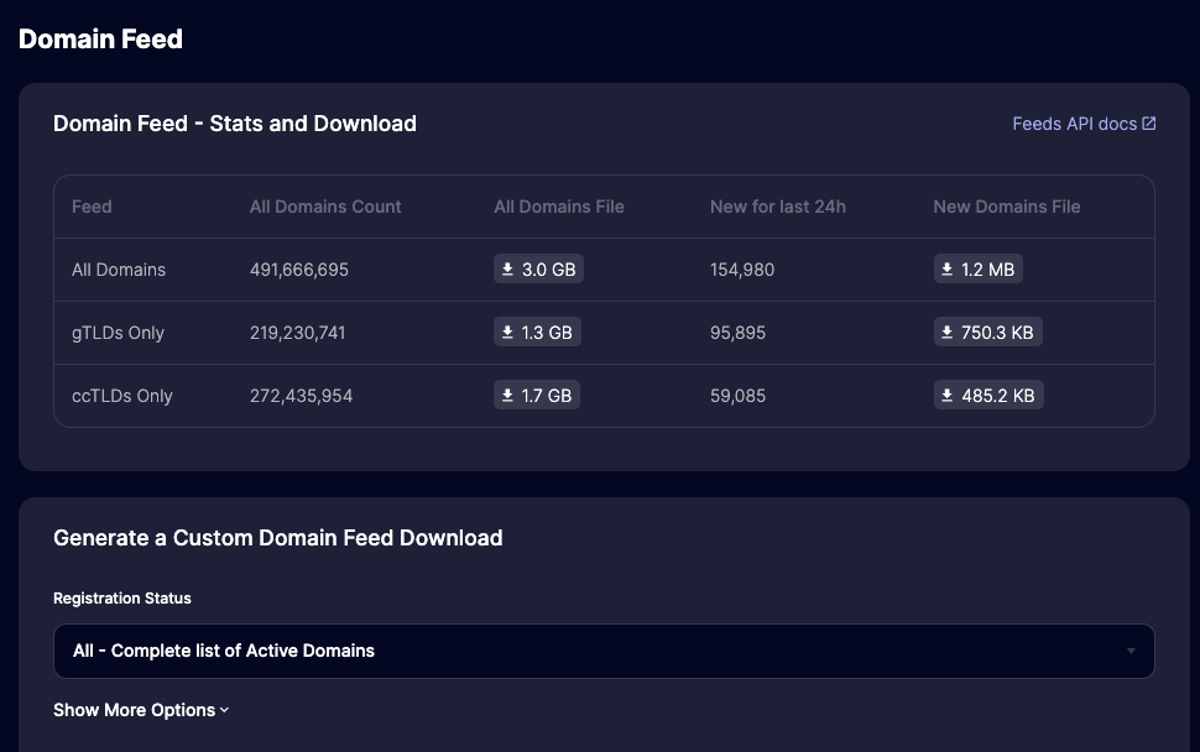This screenshot has width=1200, height=752.
Task: Click the gTLDs Only row label
Action: (x=118, y=333)
